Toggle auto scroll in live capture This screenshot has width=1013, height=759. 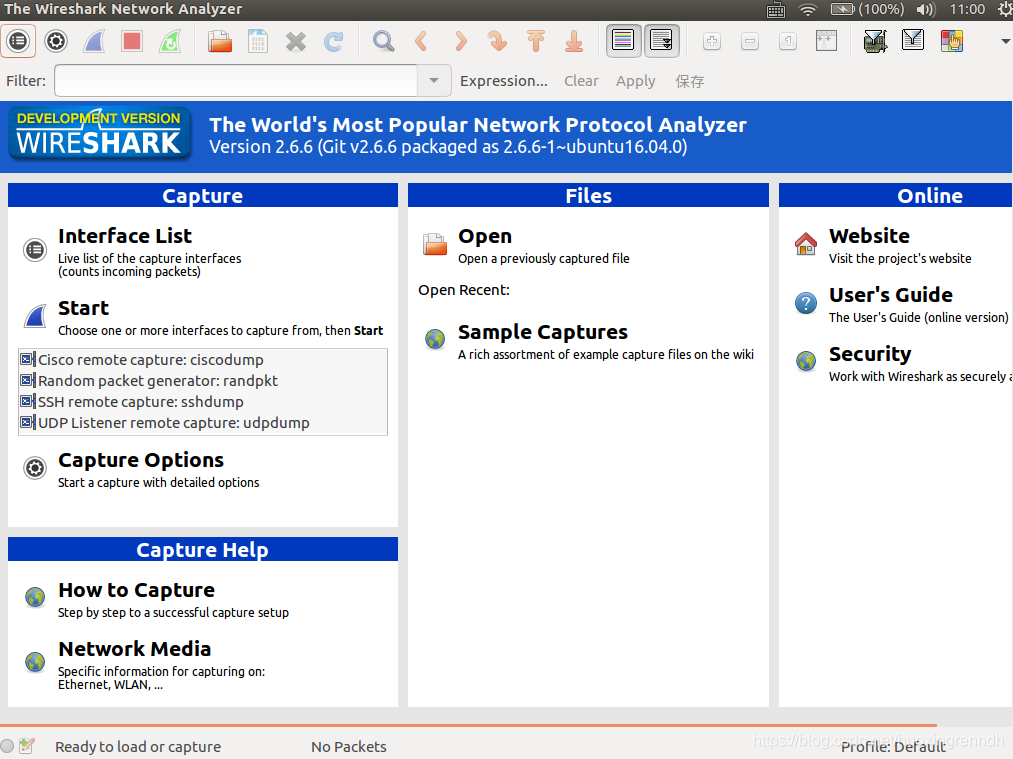click(x=662, y=41)
